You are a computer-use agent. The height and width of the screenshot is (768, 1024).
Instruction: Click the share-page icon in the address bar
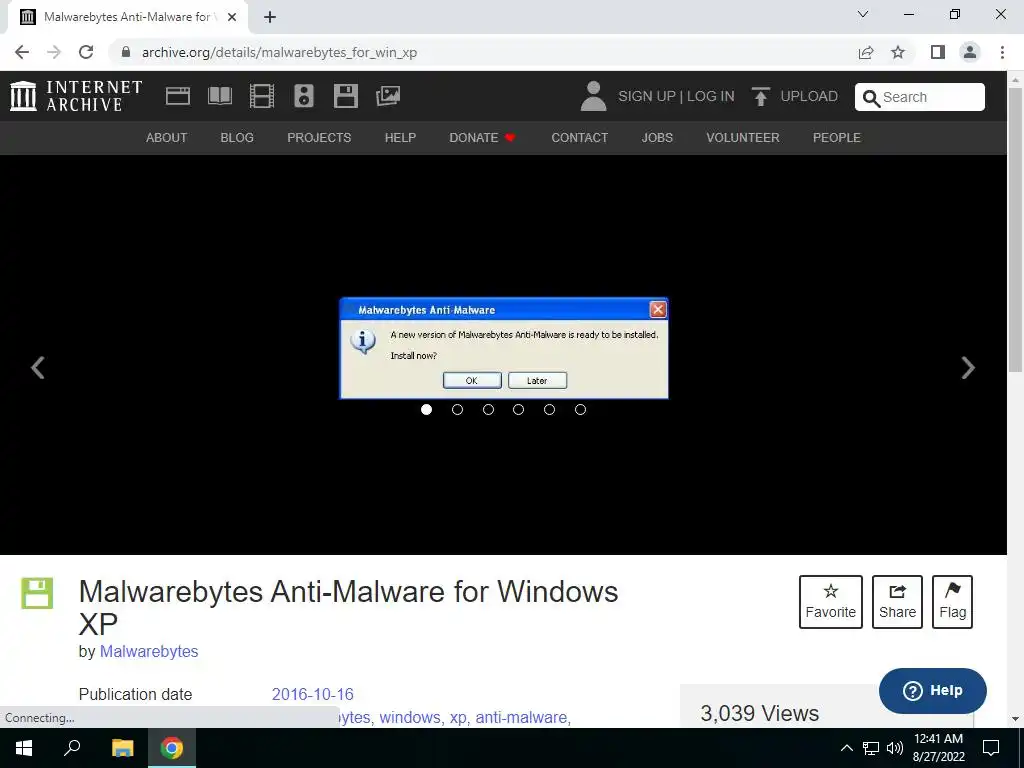(866, 52)
